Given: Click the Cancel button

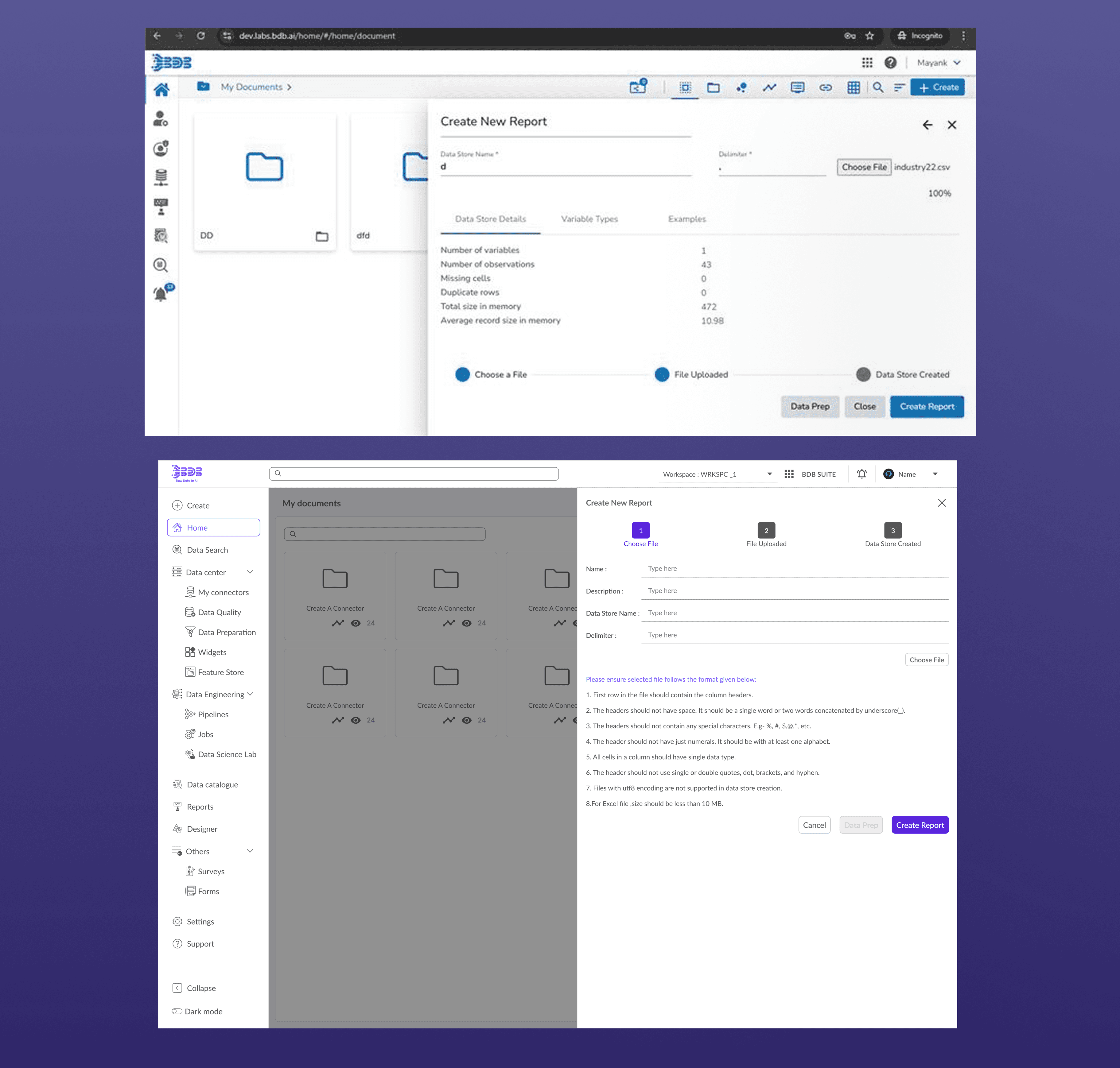Looking at the screenshot, I should point(814,824).
